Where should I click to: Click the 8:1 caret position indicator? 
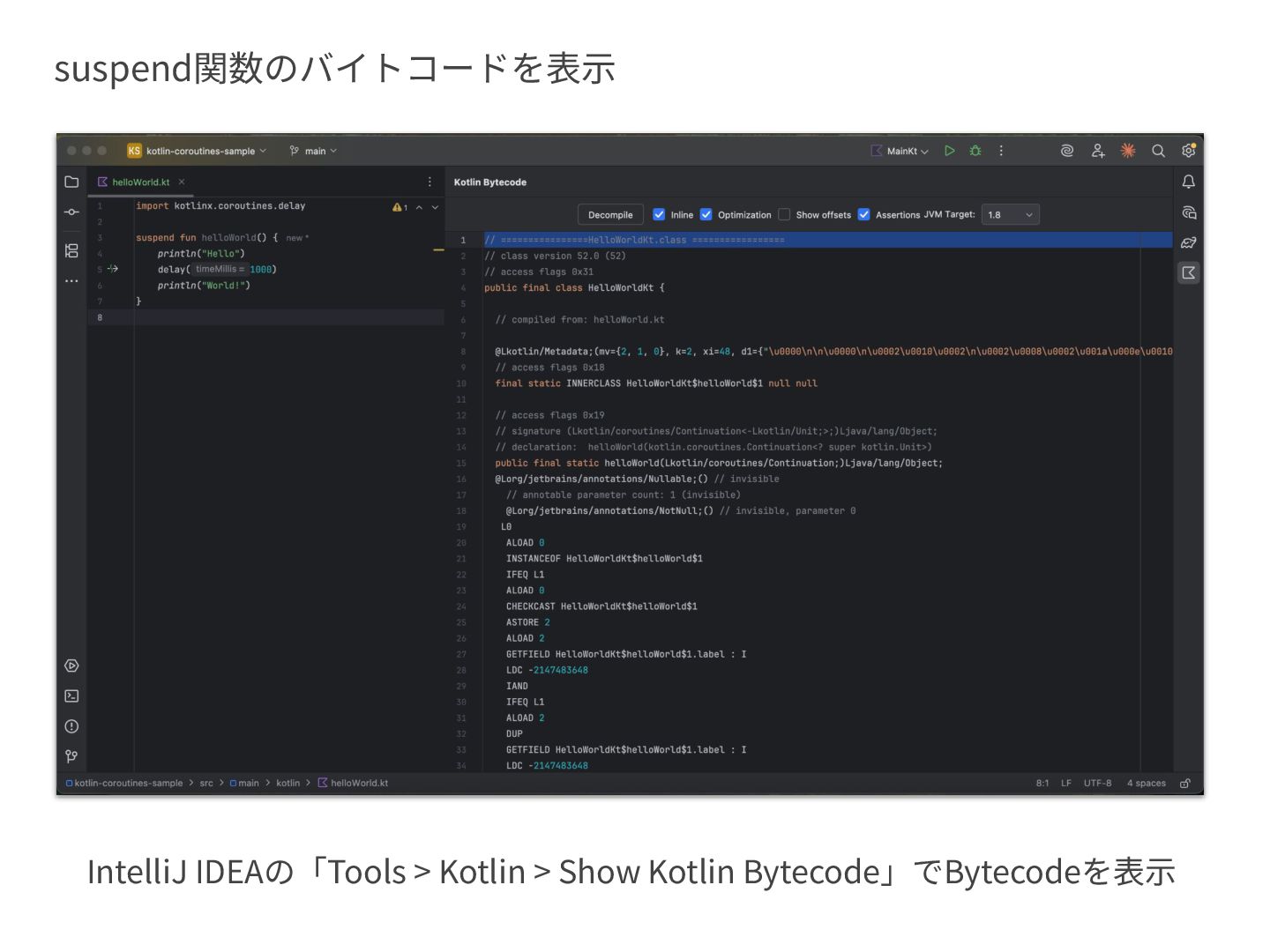(1042, 783)
